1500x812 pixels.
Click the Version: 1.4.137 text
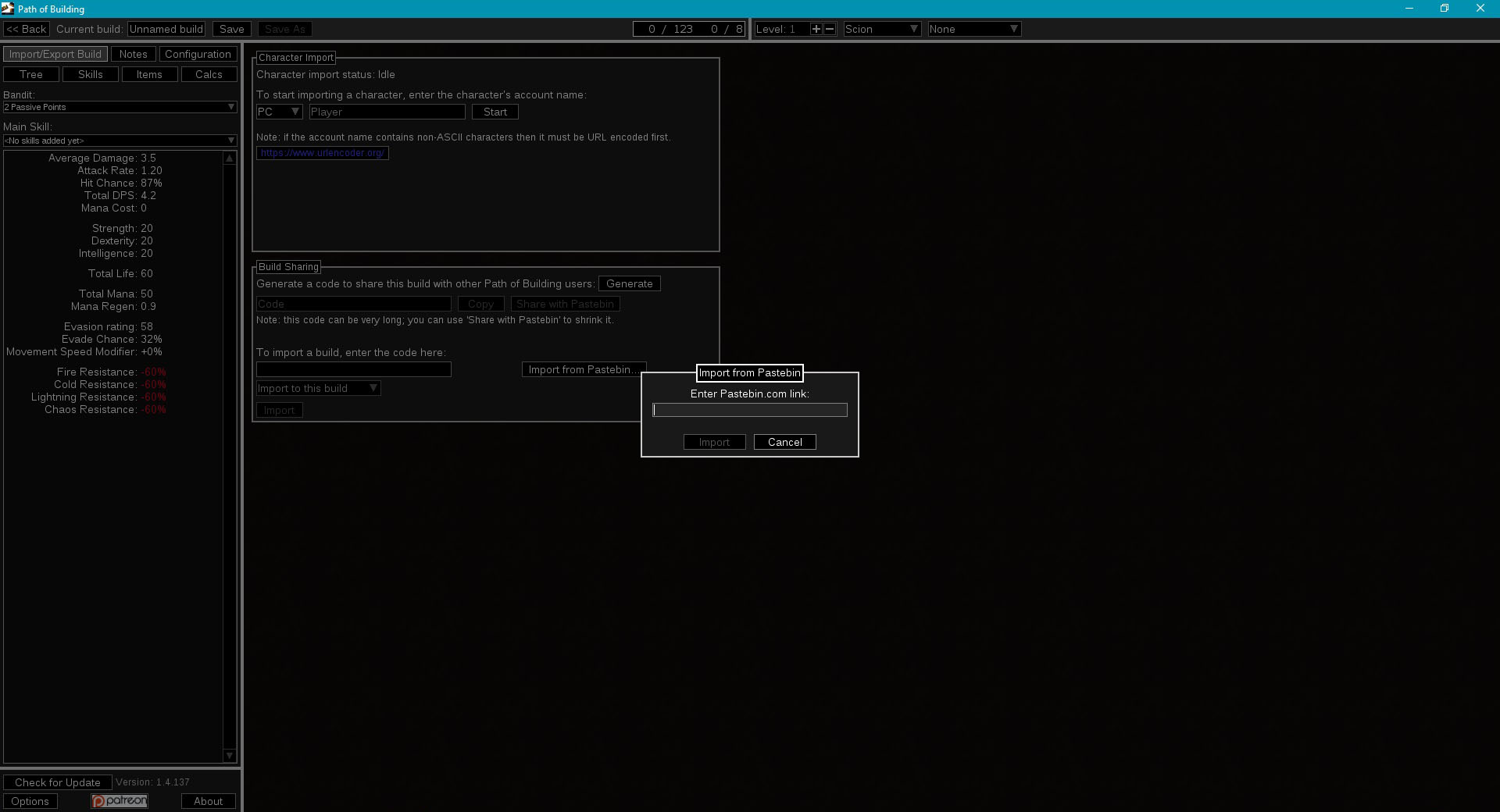[153, 782]
